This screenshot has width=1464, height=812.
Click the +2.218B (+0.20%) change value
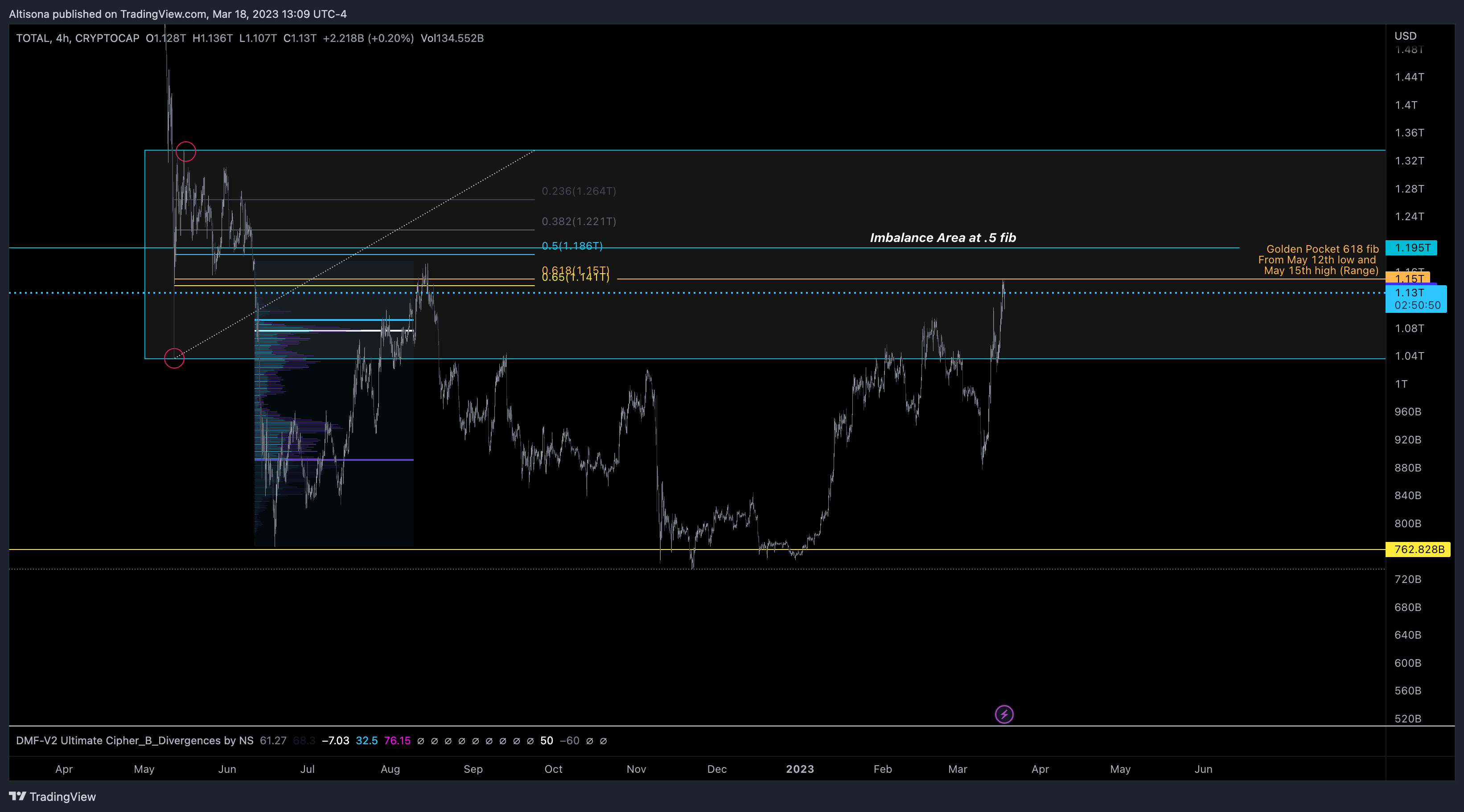[x=368, y=38]
